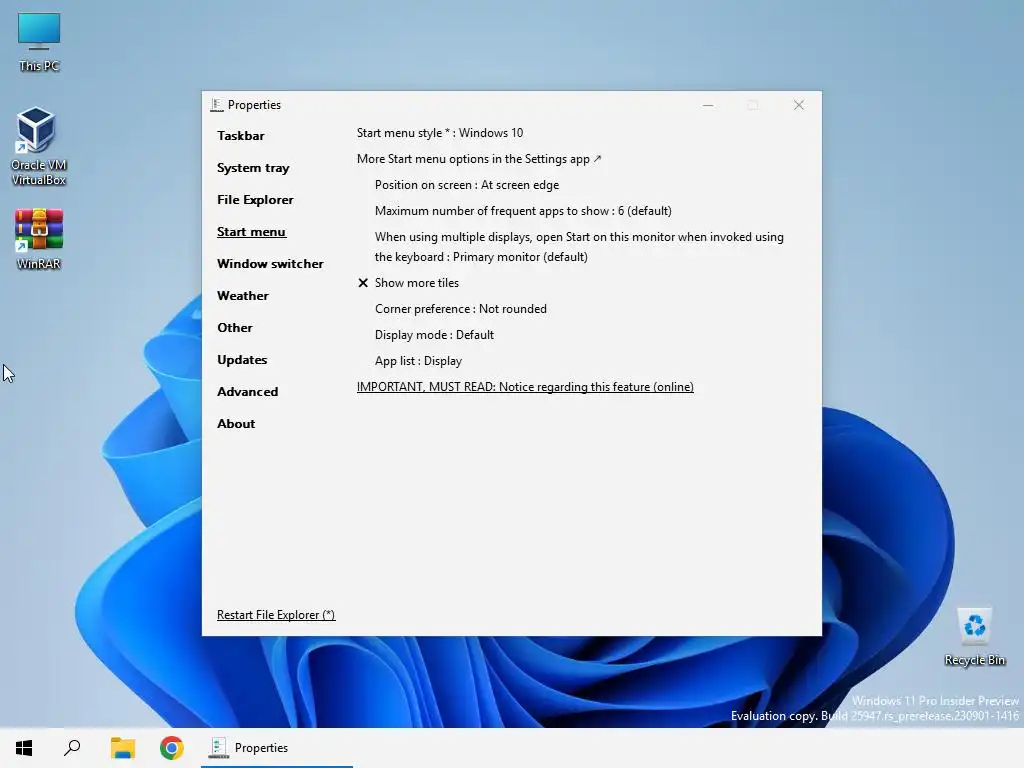Toggle Show more tiles option

tap(409, 283)
